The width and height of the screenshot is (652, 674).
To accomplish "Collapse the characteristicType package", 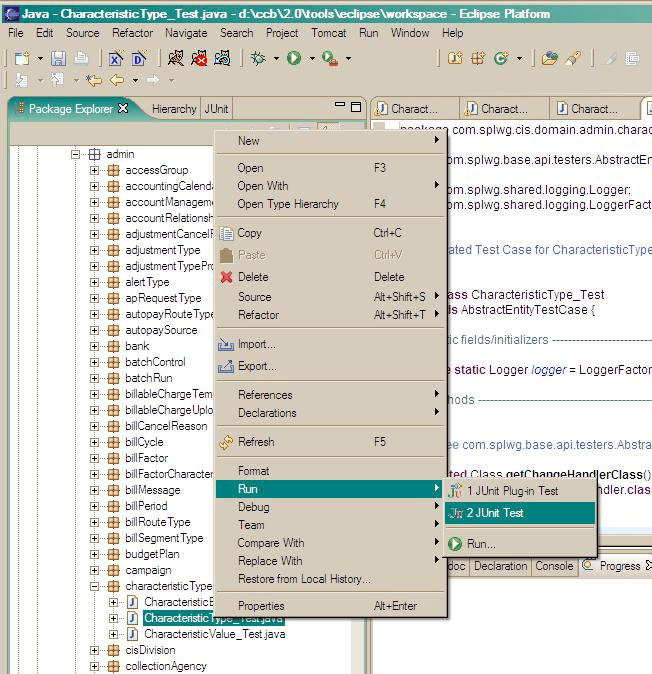I will tap(95, 586).
